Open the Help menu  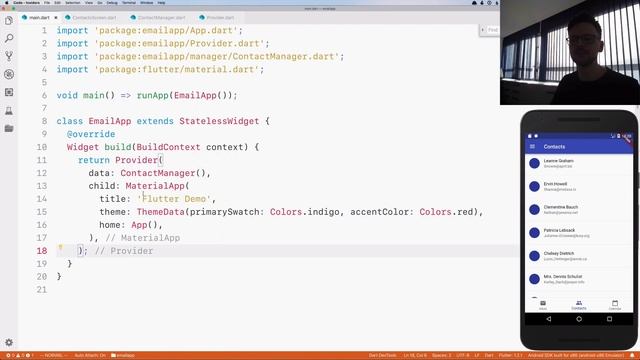(x=161, y=2)
